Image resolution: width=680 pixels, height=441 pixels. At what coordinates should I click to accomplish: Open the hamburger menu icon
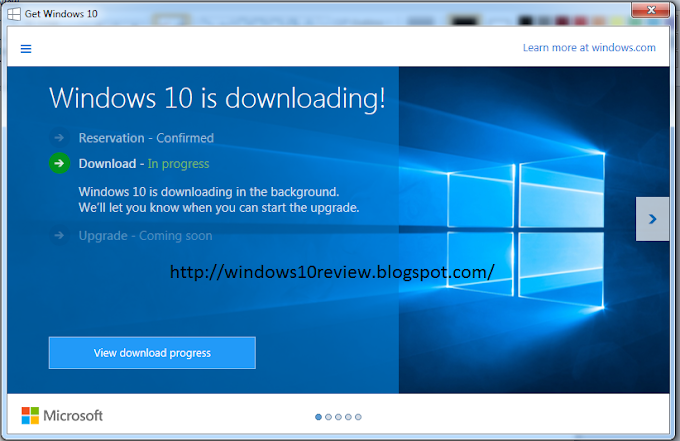point(26,49)
